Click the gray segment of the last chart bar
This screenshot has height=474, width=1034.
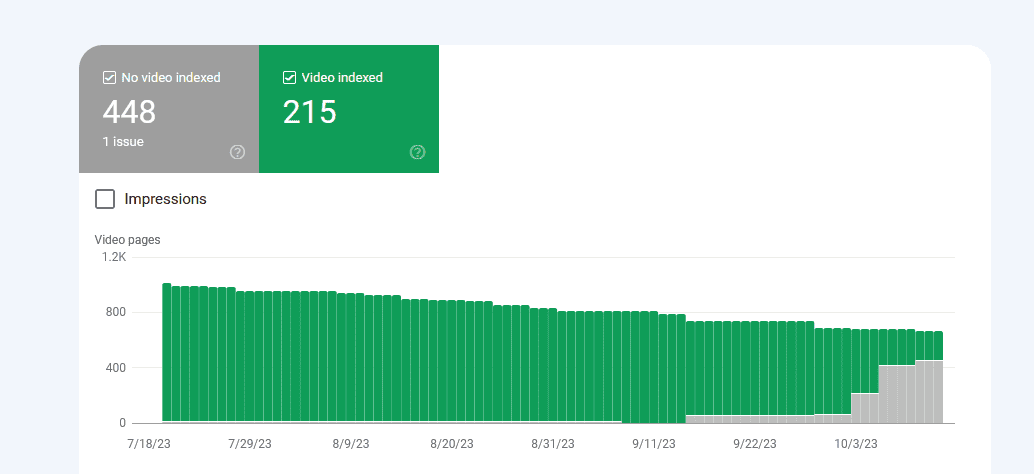point(937,392)
